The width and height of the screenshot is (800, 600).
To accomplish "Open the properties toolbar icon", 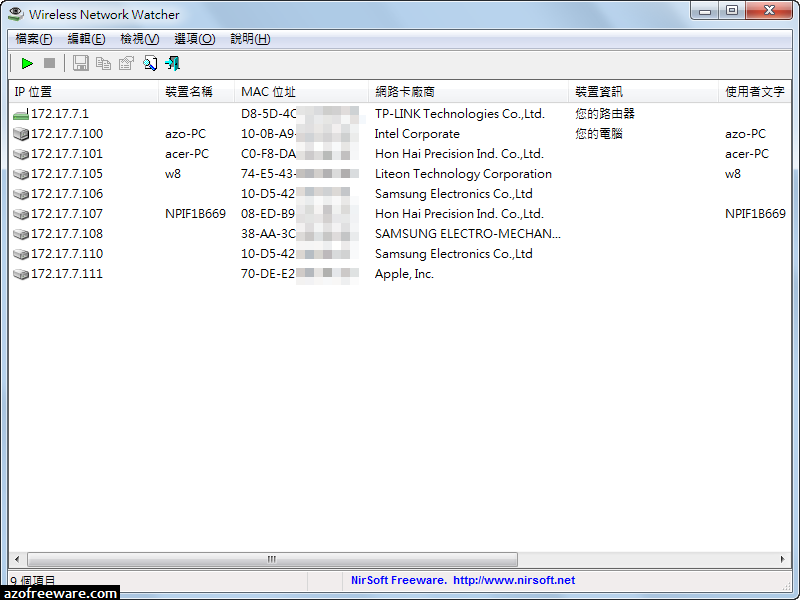I will click(126, 63).
